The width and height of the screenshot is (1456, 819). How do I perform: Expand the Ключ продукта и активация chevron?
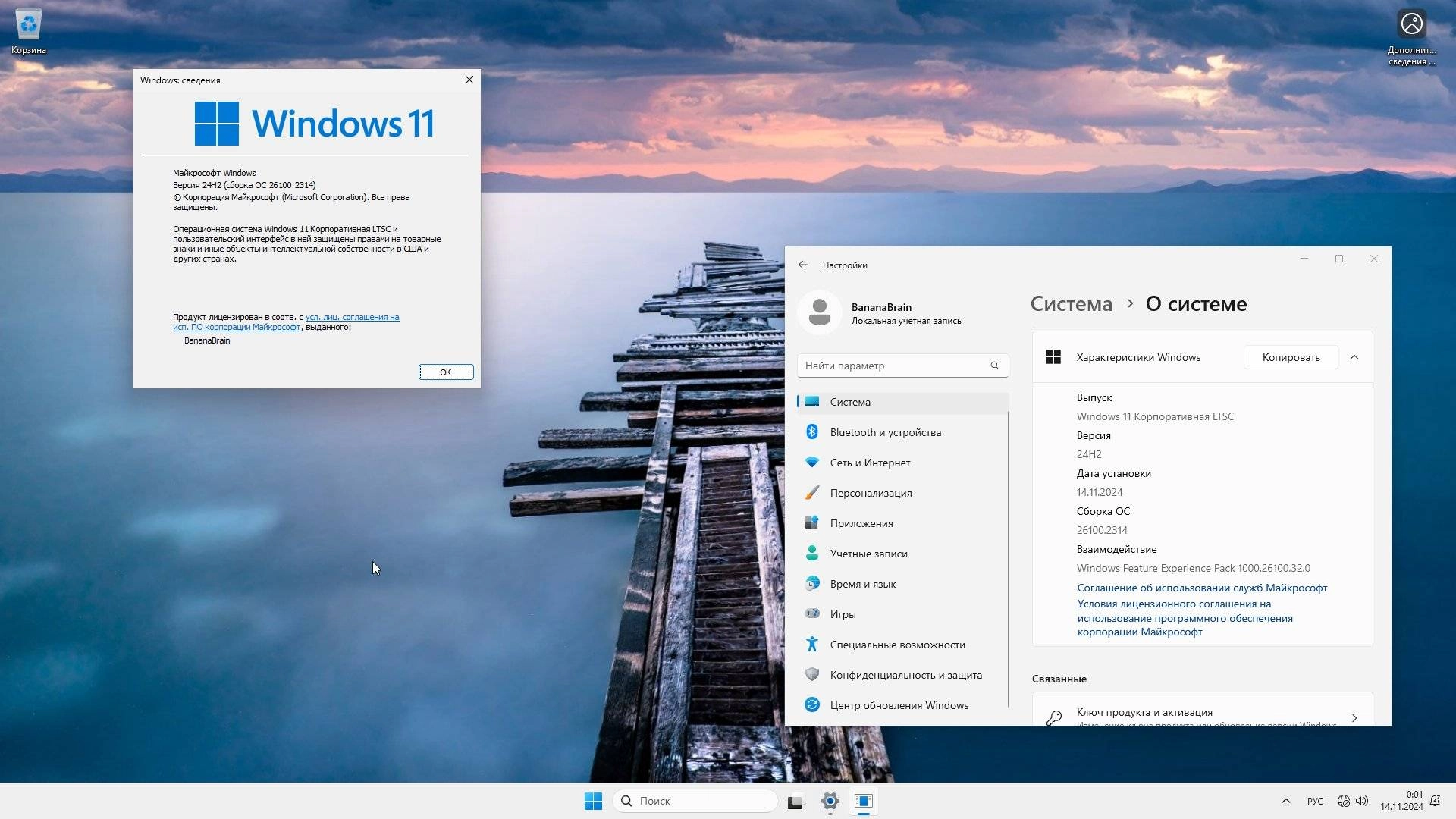1354,717
